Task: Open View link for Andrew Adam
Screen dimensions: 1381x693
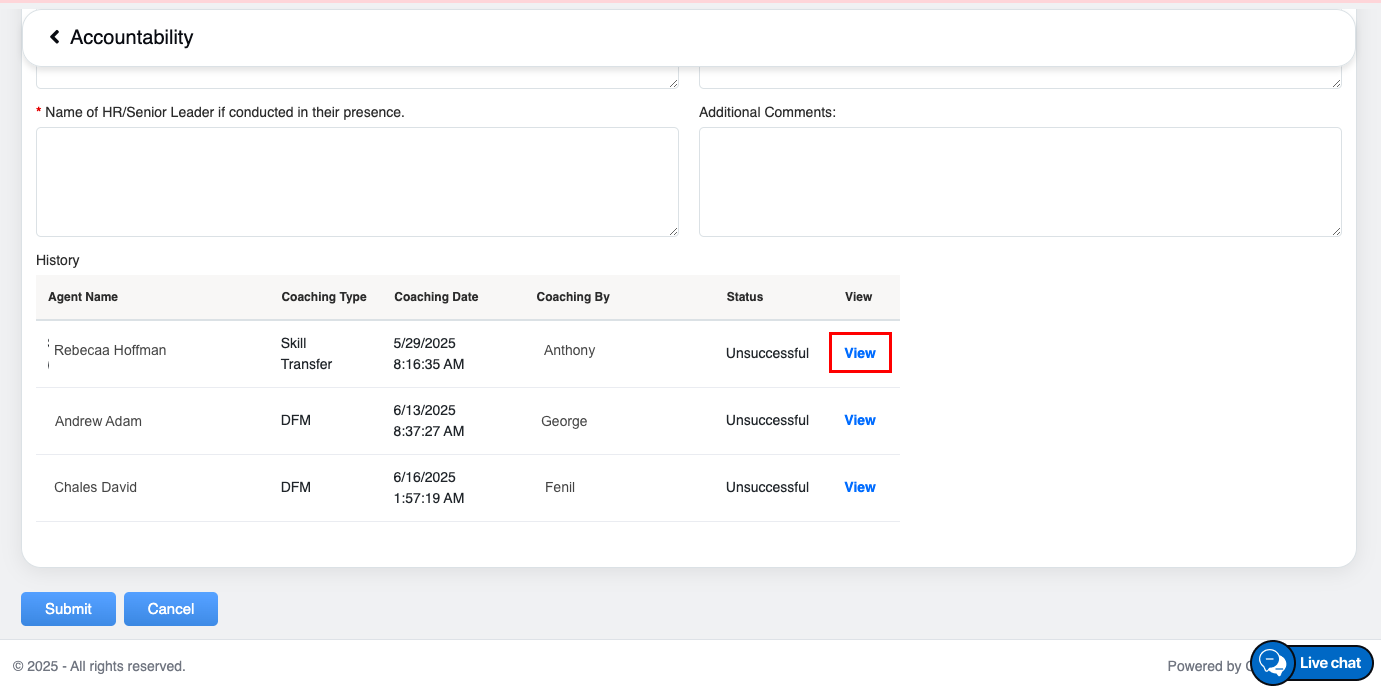Action: tap(860, 420)
